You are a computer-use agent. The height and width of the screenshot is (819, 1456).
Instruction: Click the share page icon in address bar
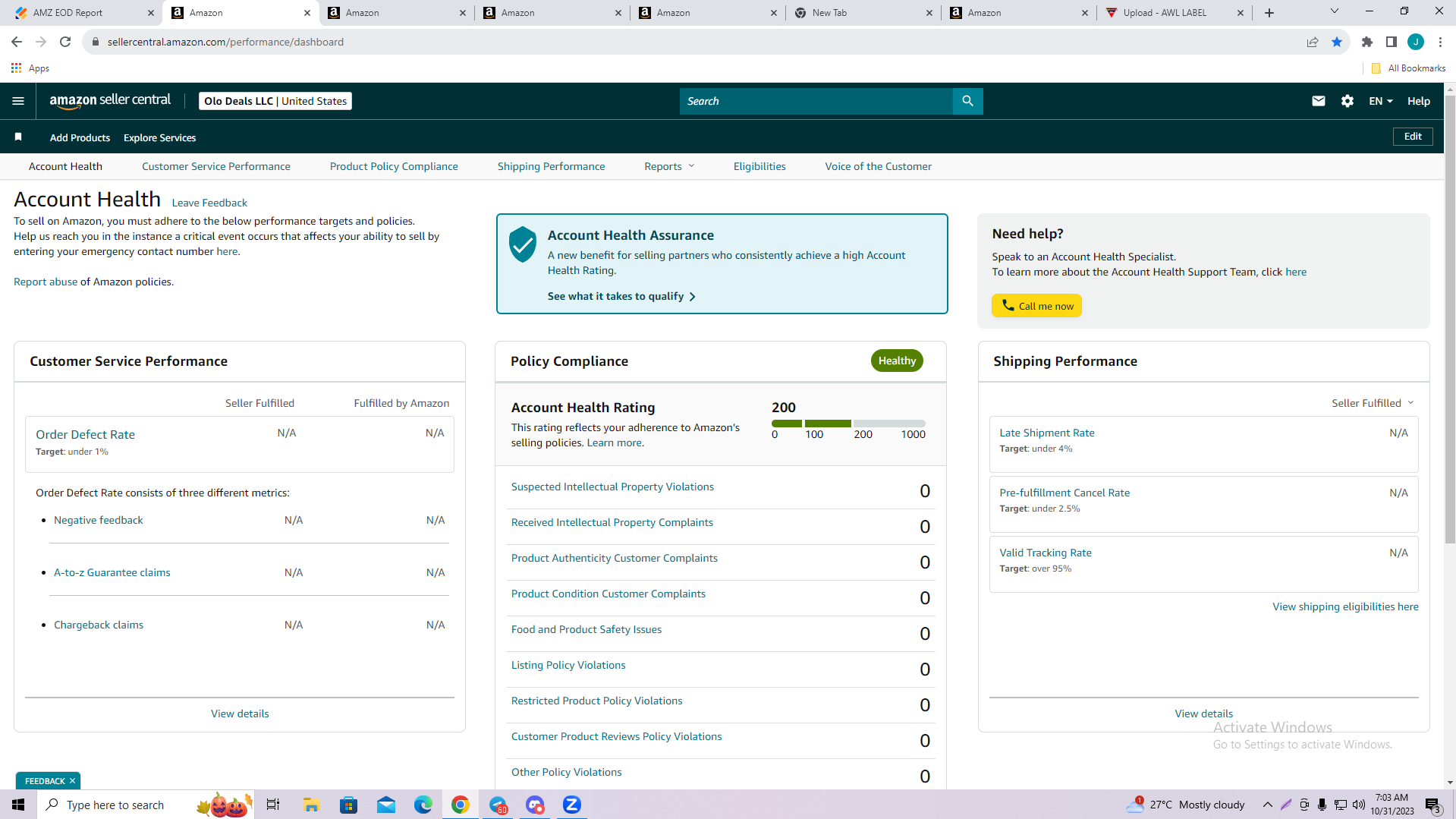click(1313, 42)
